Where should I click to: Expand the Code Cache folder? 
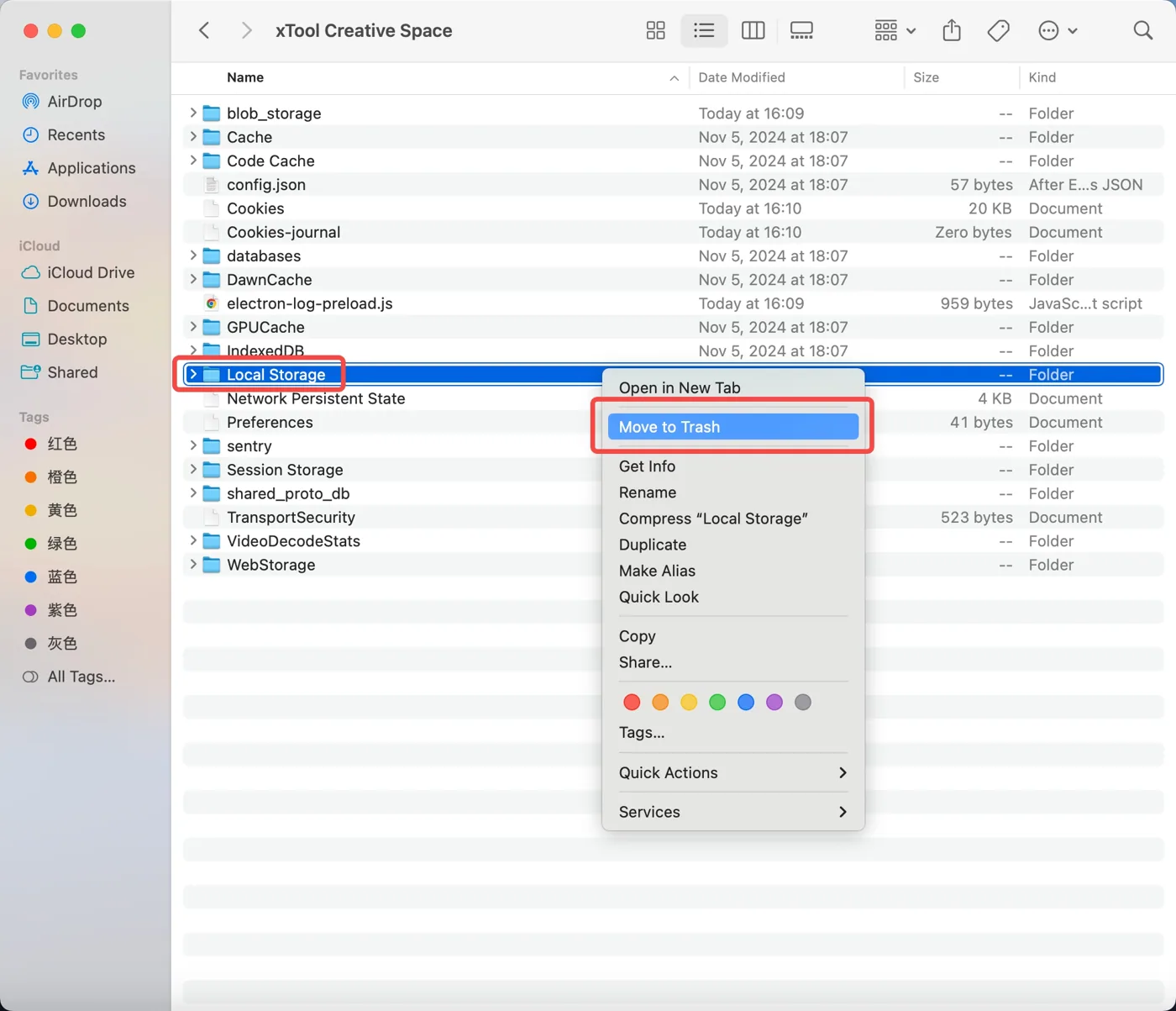tap(193, 160)
